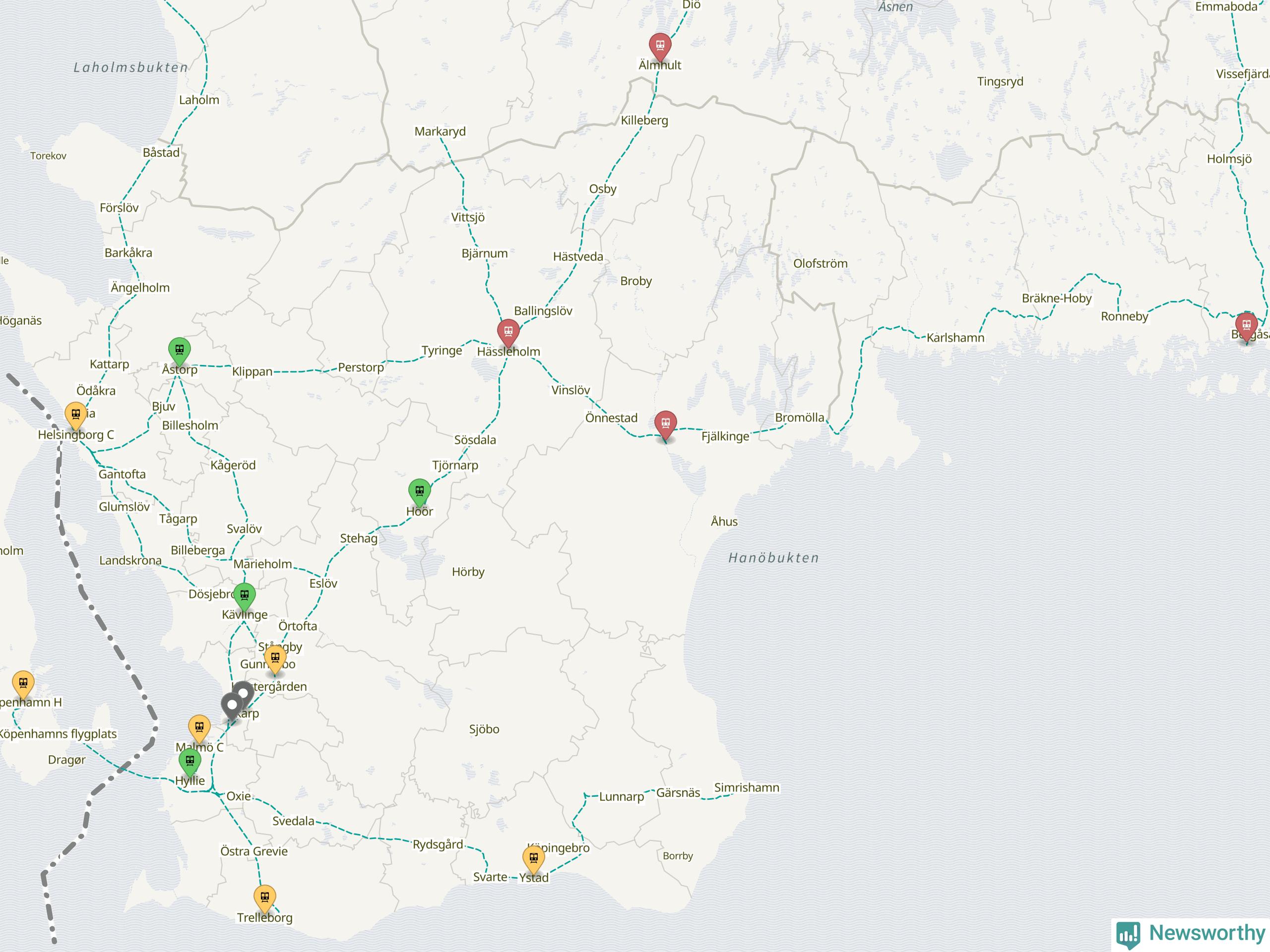Click the yellow station marker at Ystad

pyautogui.click(x=533, y=860)
